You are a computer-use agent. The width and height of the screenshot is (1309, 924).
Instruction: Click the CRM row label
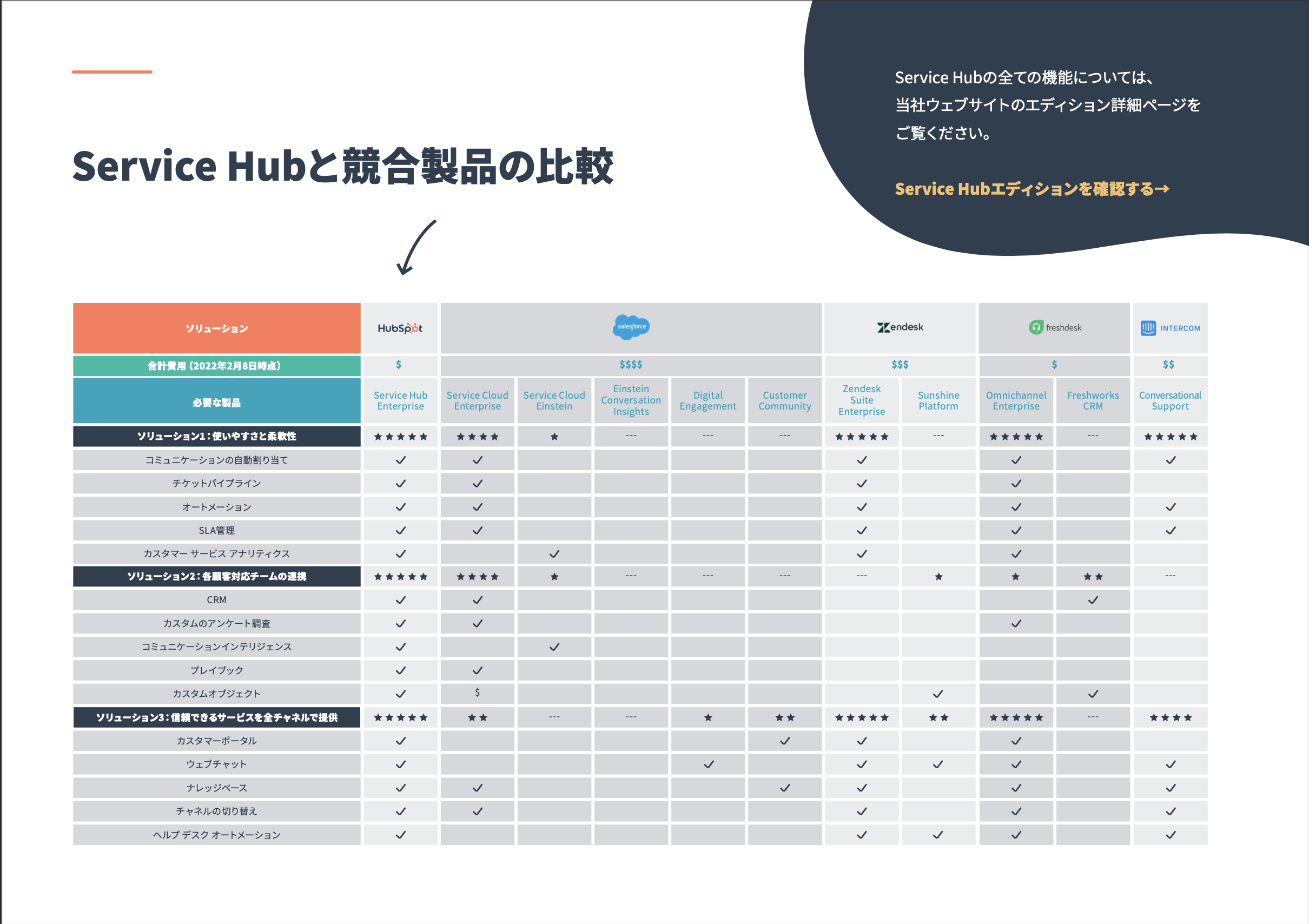click(x=217, y=600)
